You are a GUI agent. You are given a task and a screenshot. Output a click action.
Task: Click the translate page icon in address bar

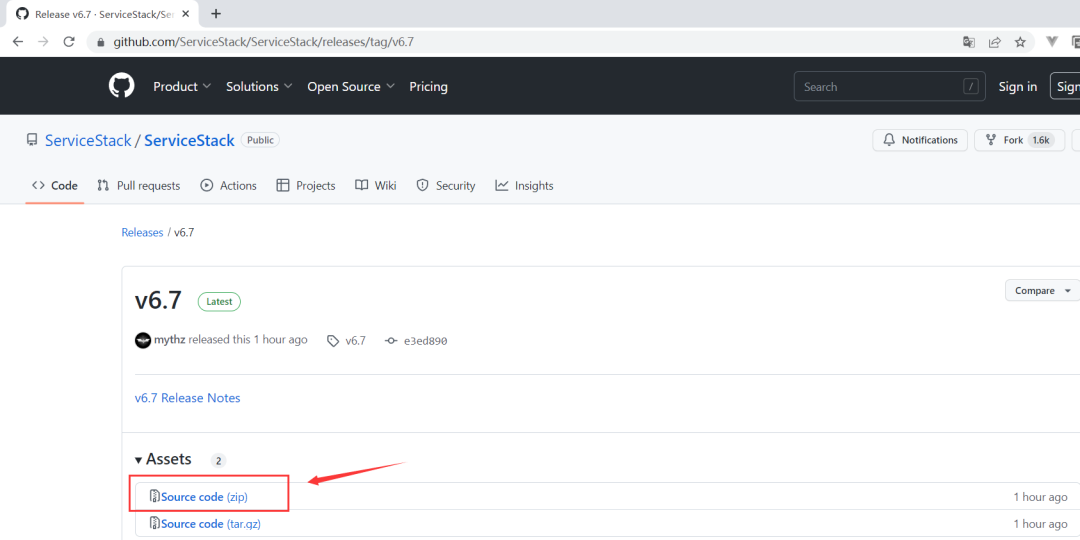(969, 42)
